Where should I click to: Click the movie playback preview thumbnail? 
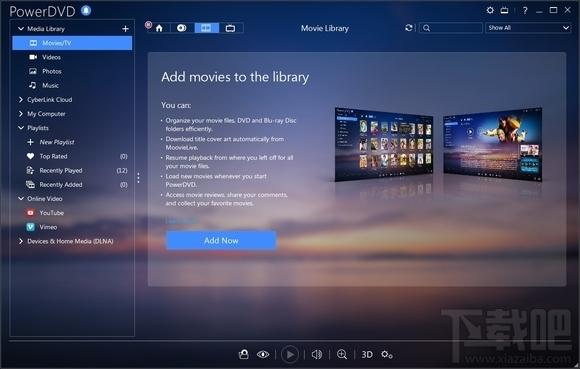(493, 145)
